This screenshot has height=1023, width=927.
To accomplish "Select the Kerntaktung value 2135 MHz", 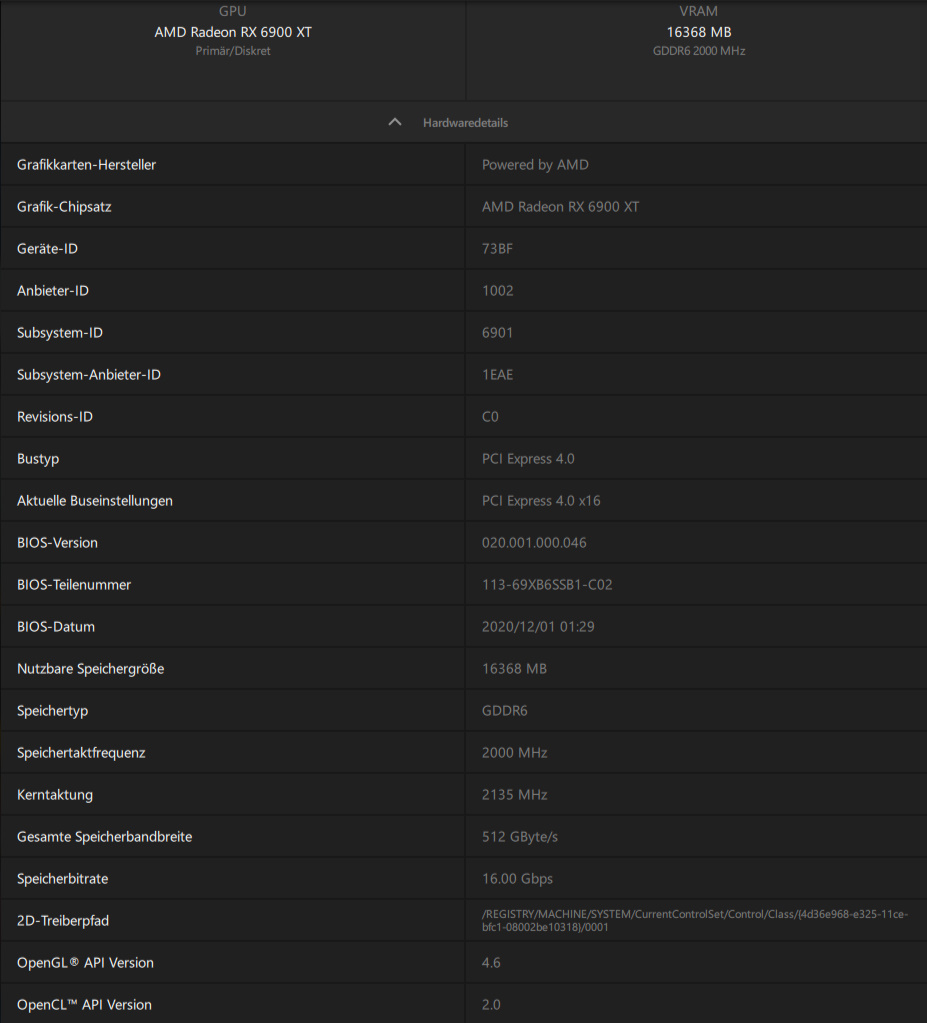I will 514,795.
